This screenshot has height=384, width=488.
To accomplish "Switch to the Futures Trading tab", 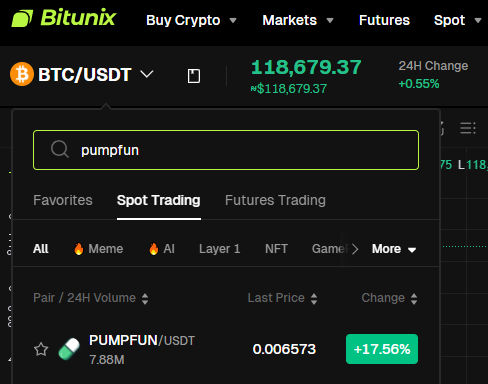I will (275, 200).
